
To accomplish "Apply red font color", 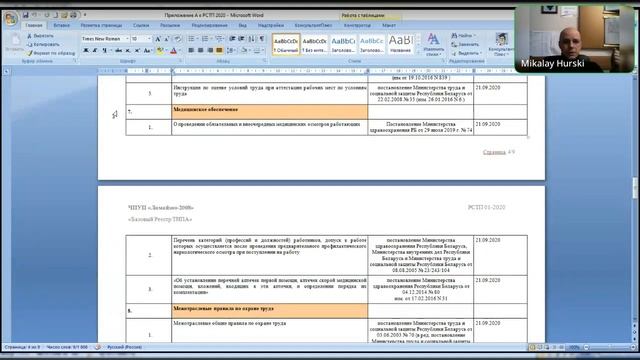I will [x=173, y=51].
